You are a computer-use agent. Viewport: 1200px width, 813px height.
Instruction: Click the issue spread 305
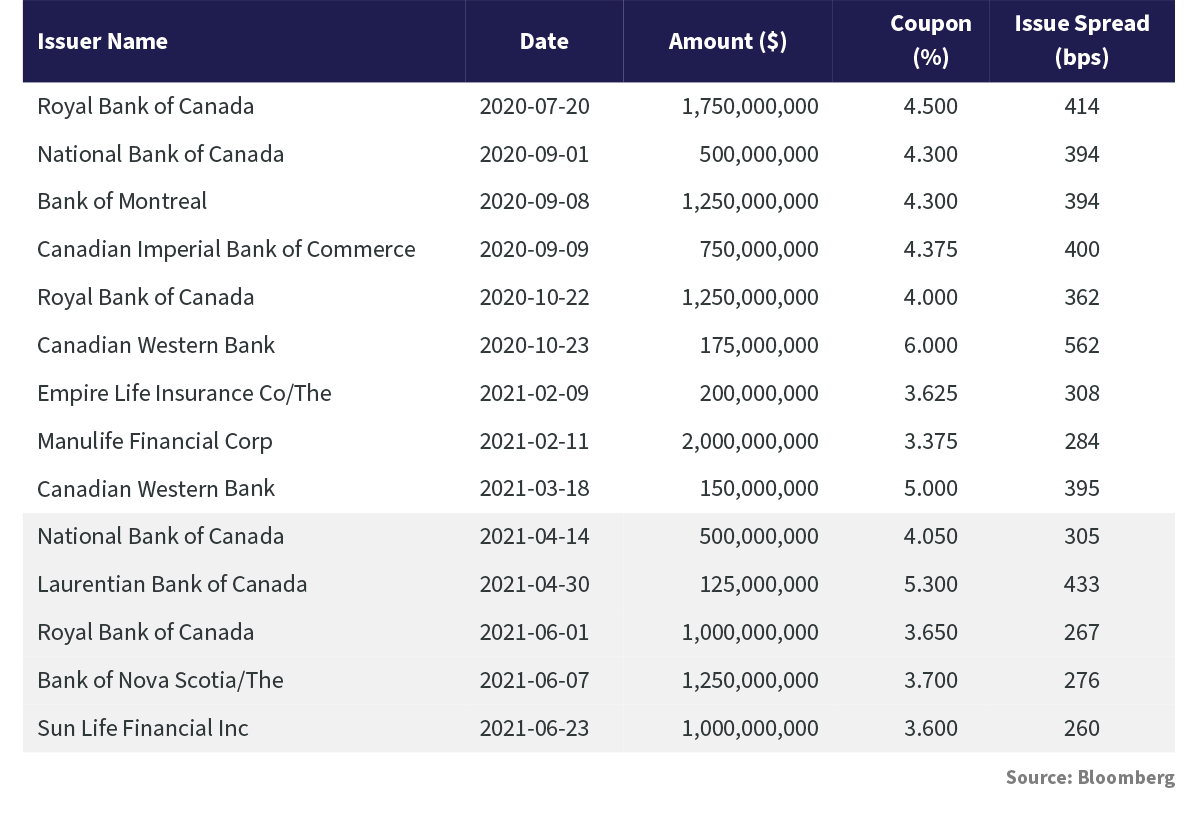[x=1082, y=536]
